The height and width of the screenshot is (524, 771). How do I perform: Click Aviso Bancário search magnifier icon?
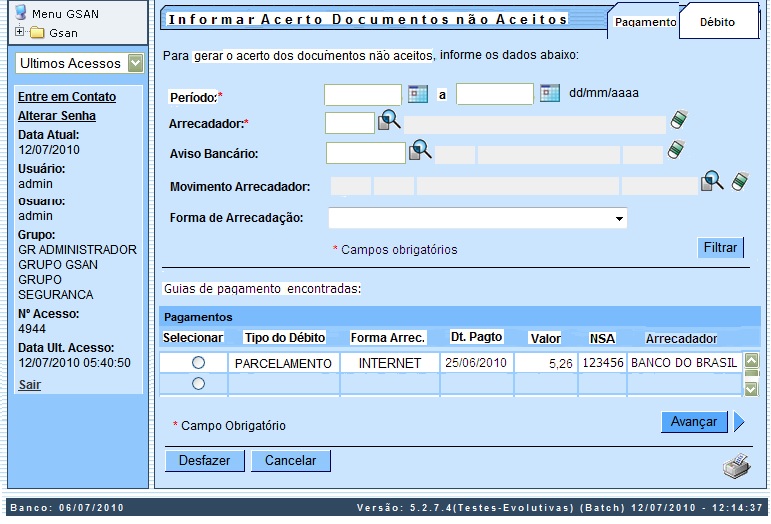pyautogui.click(x=419, y=151)
